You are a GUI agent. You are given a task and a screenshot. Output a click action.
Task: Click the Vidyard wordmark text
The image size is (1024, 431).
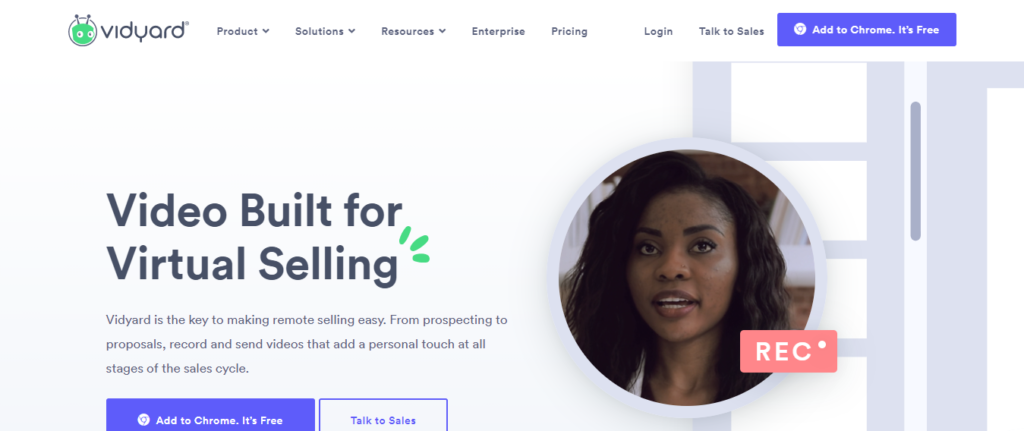click(144, 31)
